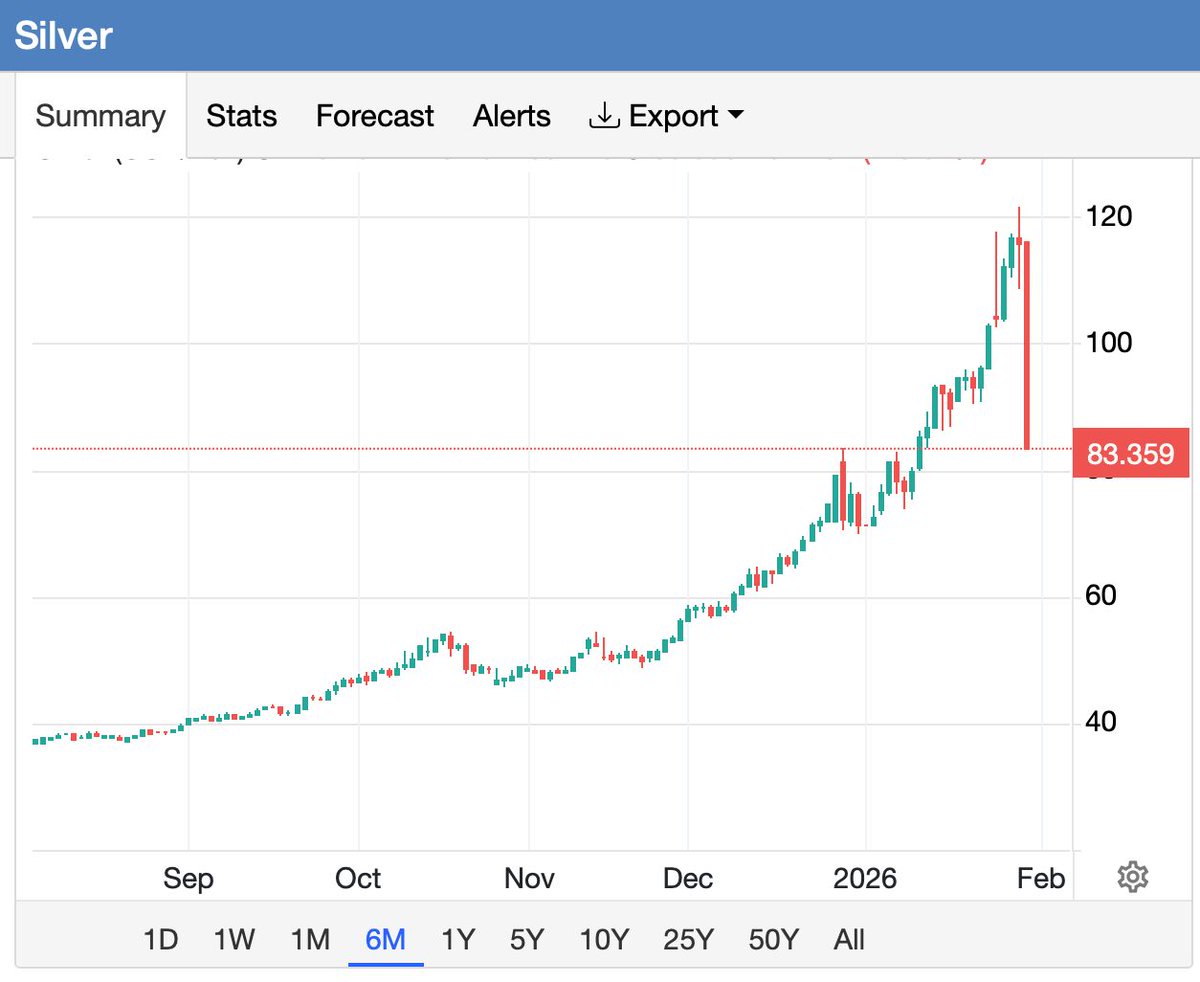Screen dimensions: 1200x982
Task: Click the 2026 date axis label
Action: pyautogui.click(x=866, y=879)
